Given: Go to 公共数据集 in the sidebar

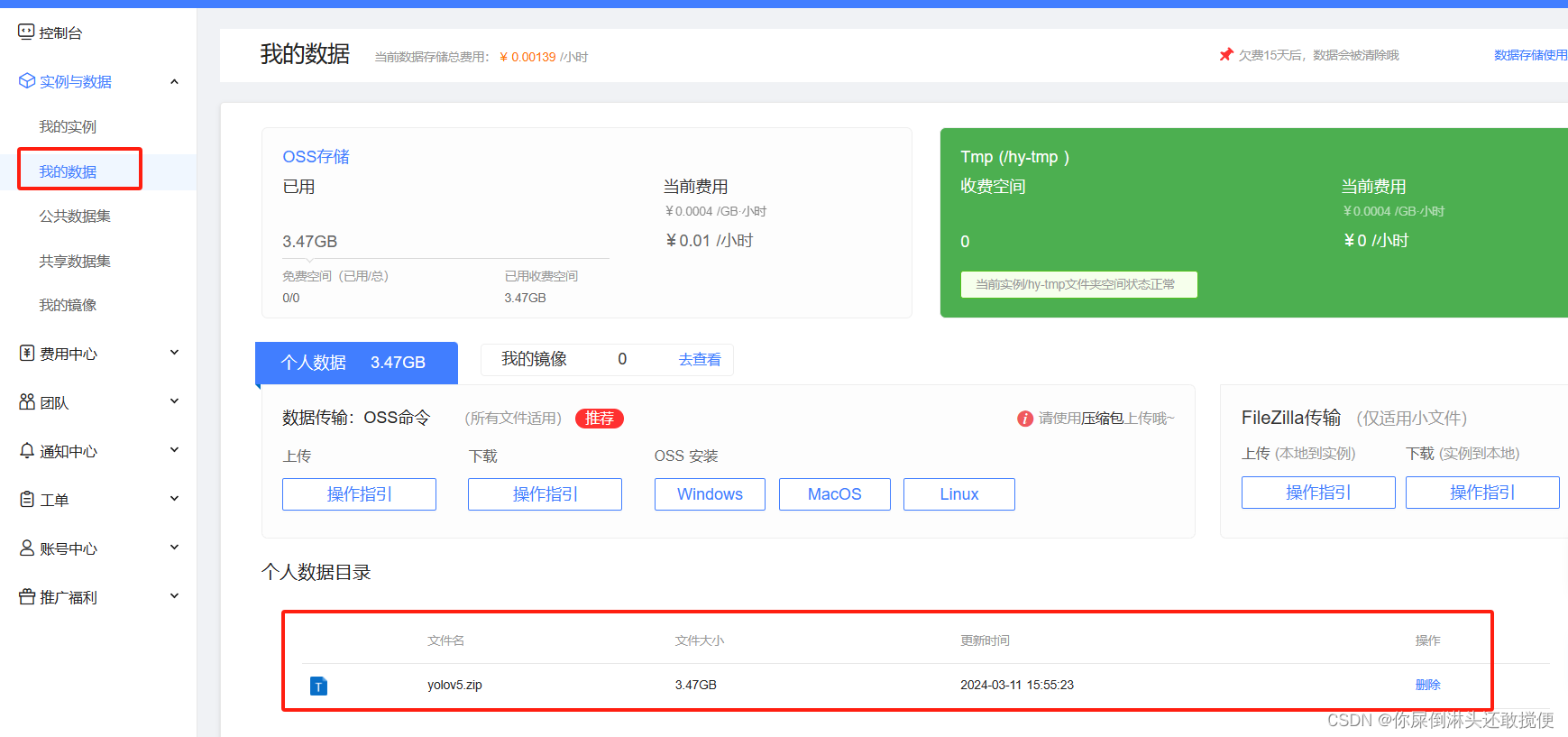Looking at the screenshot, I should click(x=75, y=216).
